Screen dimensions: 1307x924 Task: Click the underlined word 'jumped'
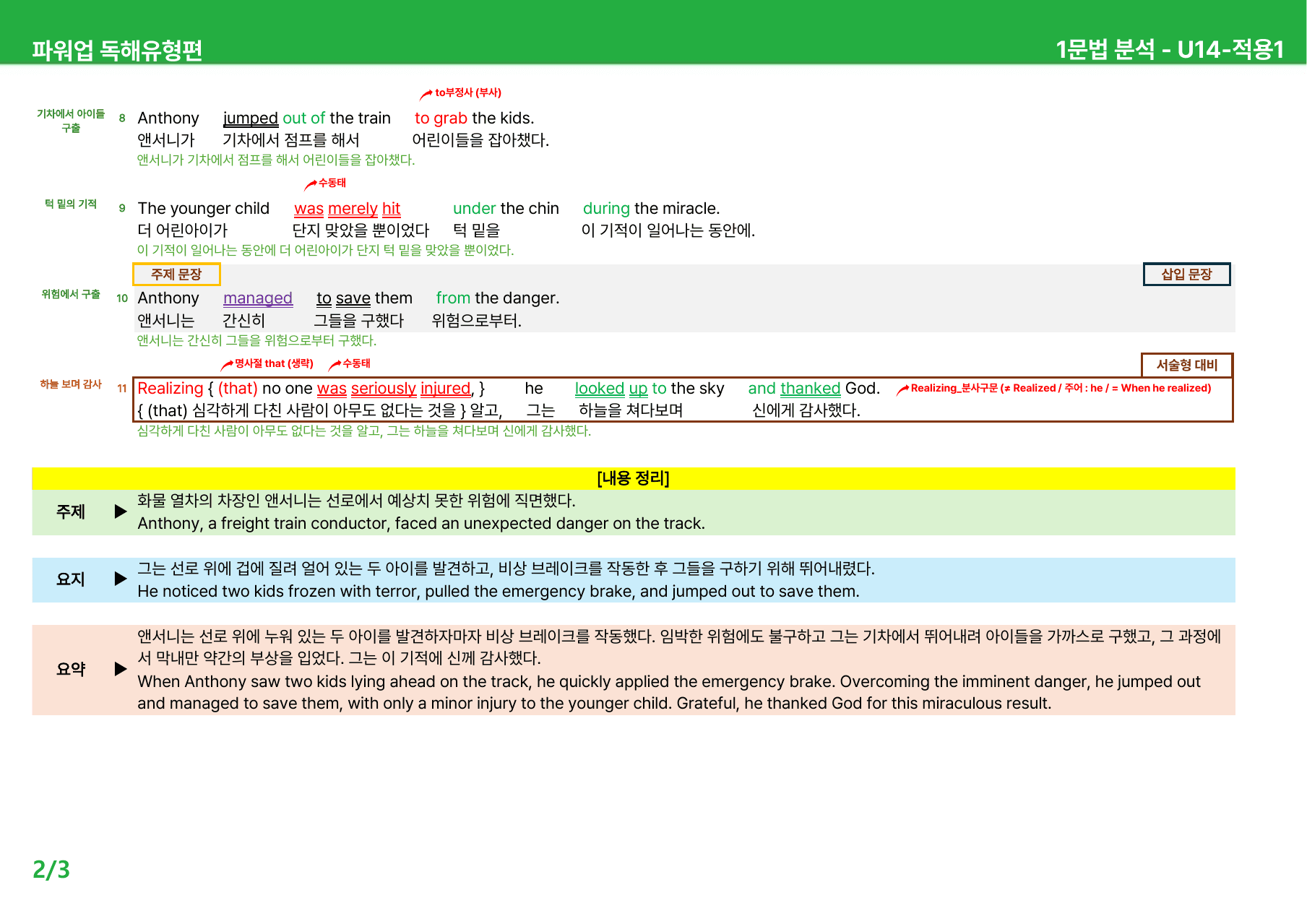pyautogui.click(x=251, y=118)
